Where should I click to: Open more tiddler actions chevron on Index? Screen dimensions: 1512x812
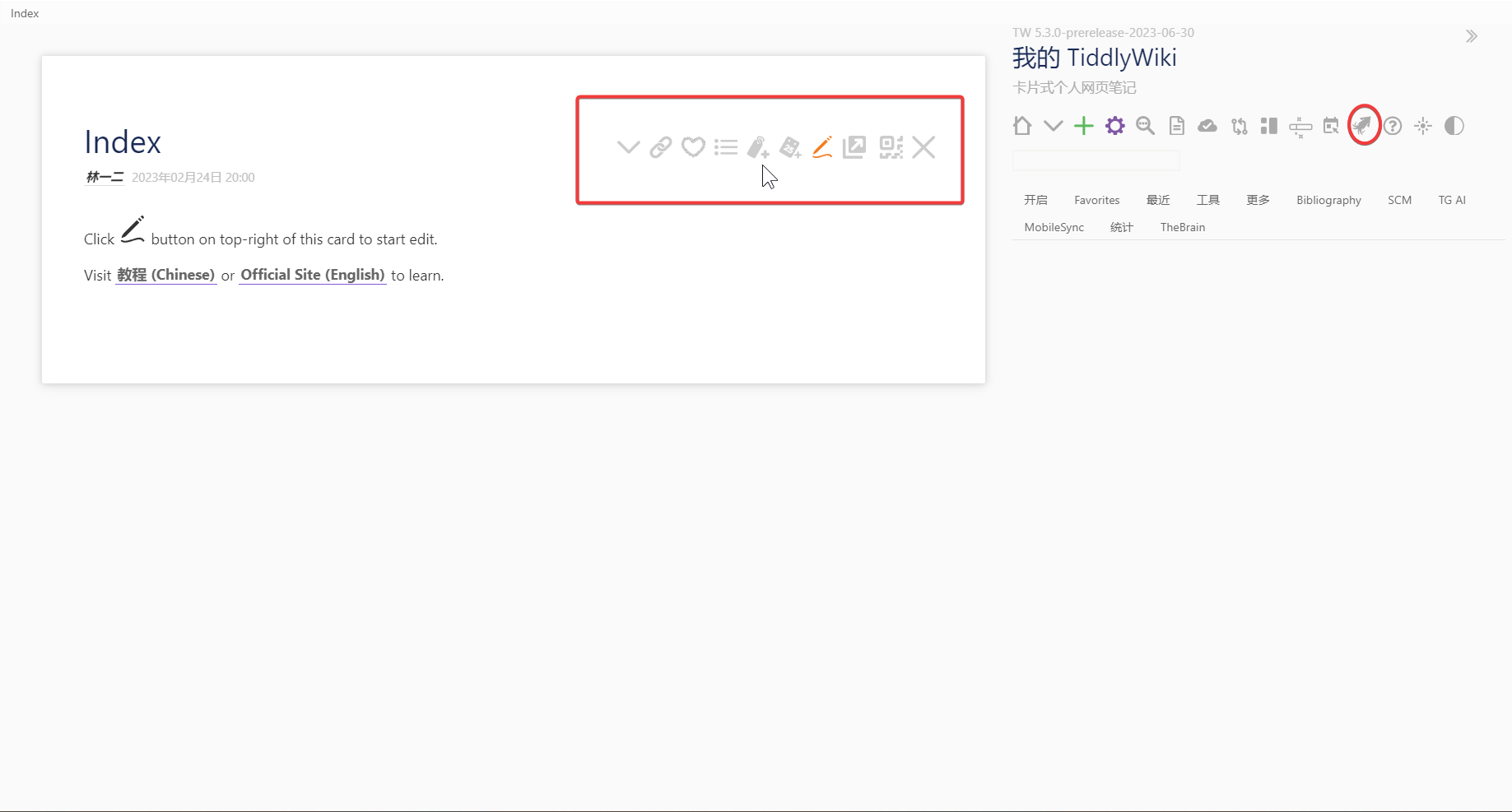628,147
